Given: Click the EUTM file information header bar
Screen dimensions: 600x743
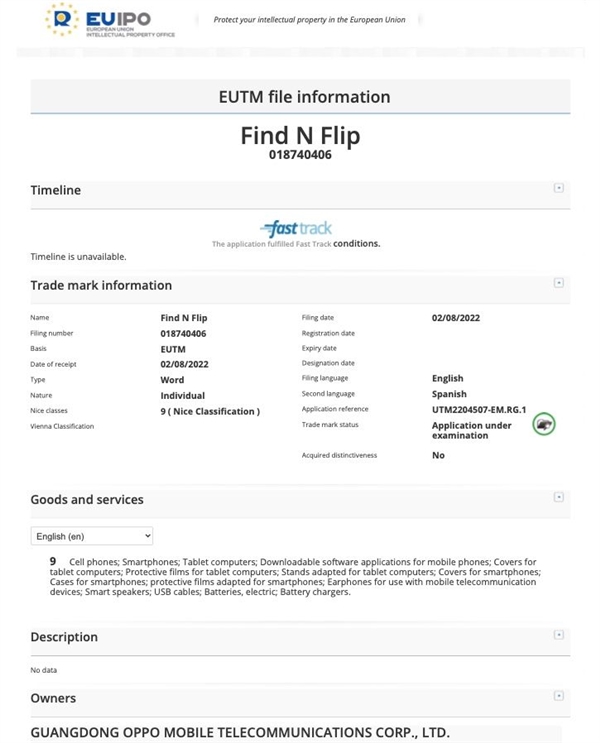Looking at the screenshot, I should (x=300, y=97).
